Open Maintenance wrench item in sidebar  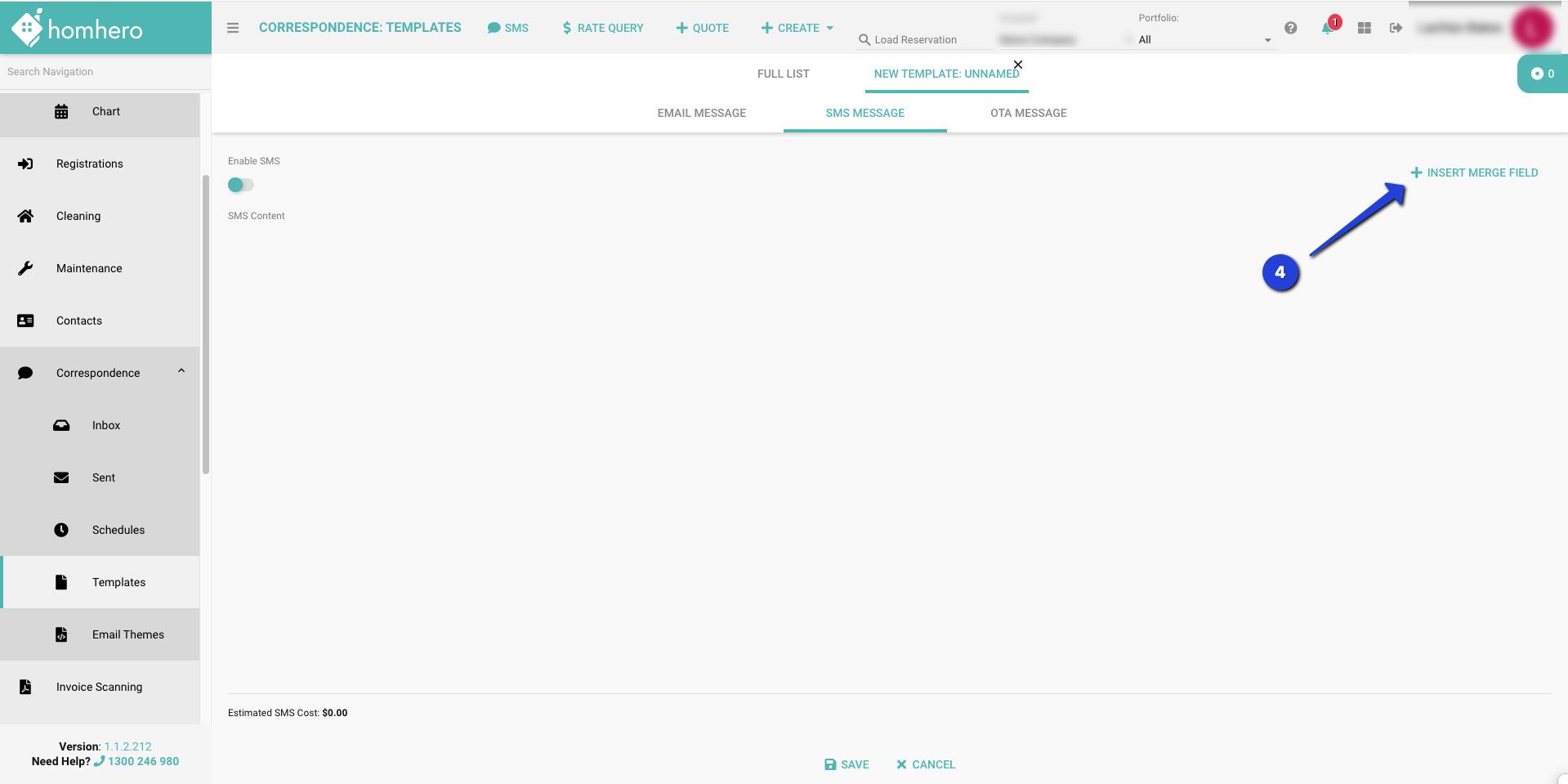[x=88, y=268]
